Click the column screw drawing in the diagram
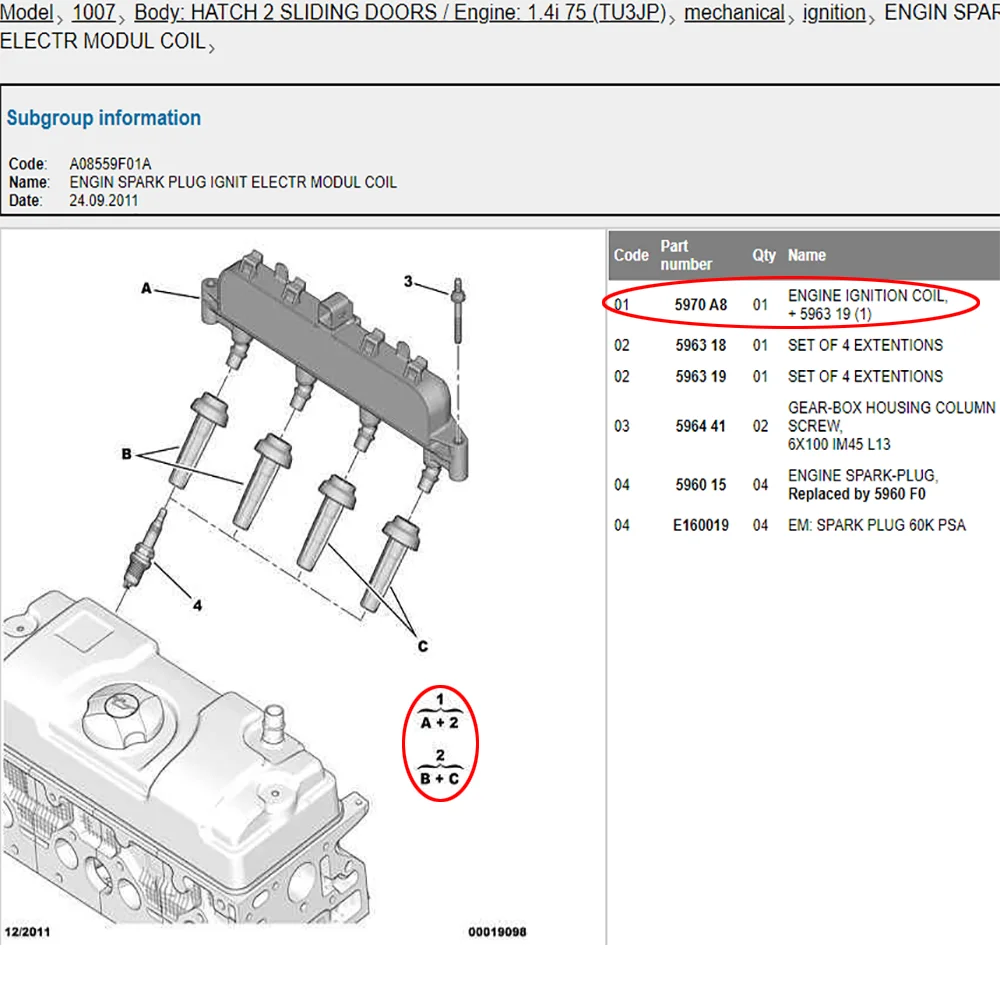1000x1000 pixels. coord(458,311)
